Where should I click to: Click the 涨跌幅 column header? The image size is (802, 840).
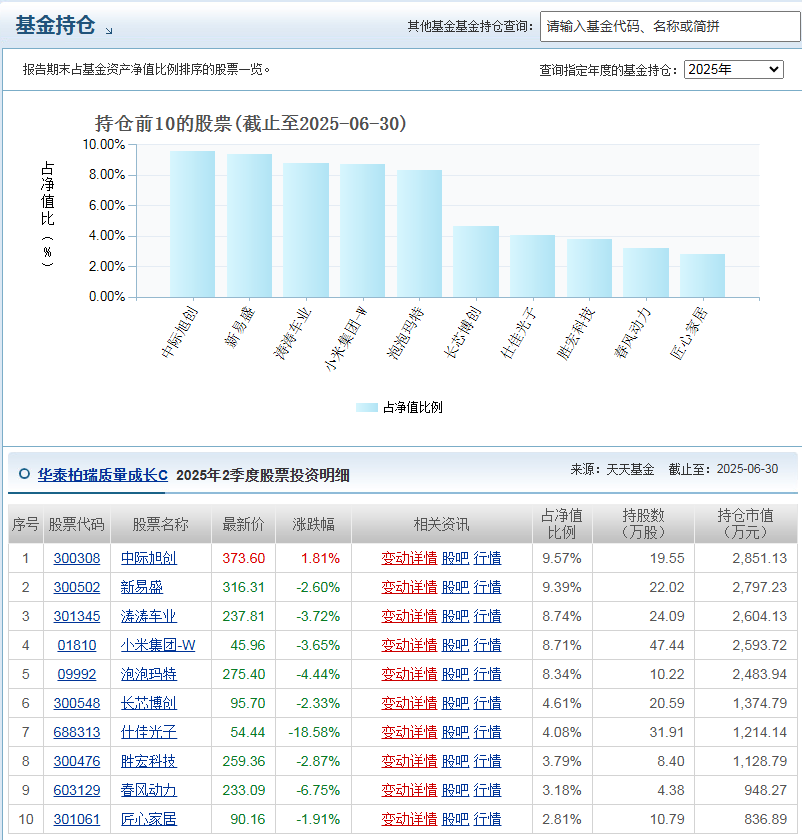coord(313,523)
